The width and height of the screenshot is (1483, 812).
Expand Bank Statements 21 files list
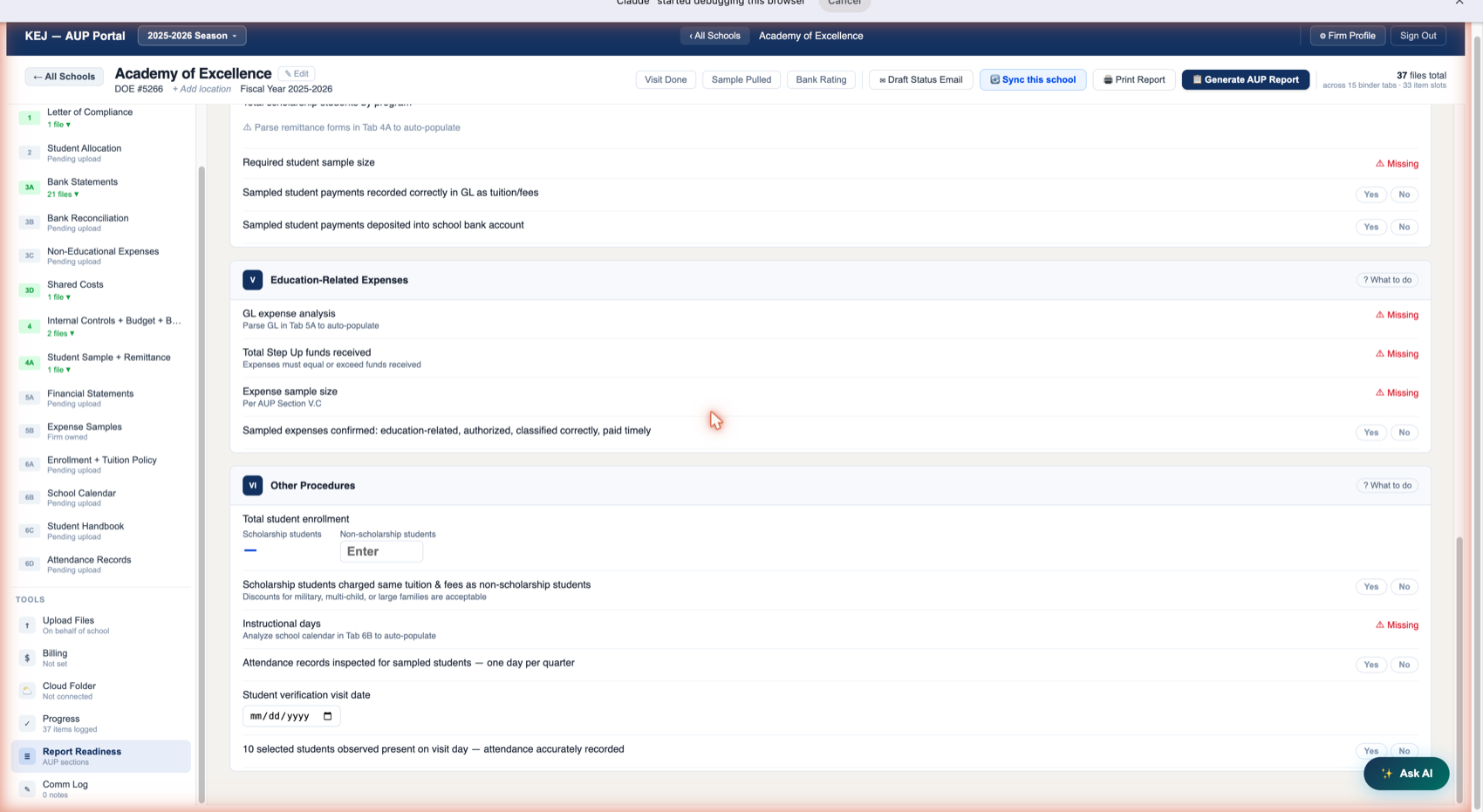(x=61, y=194)
